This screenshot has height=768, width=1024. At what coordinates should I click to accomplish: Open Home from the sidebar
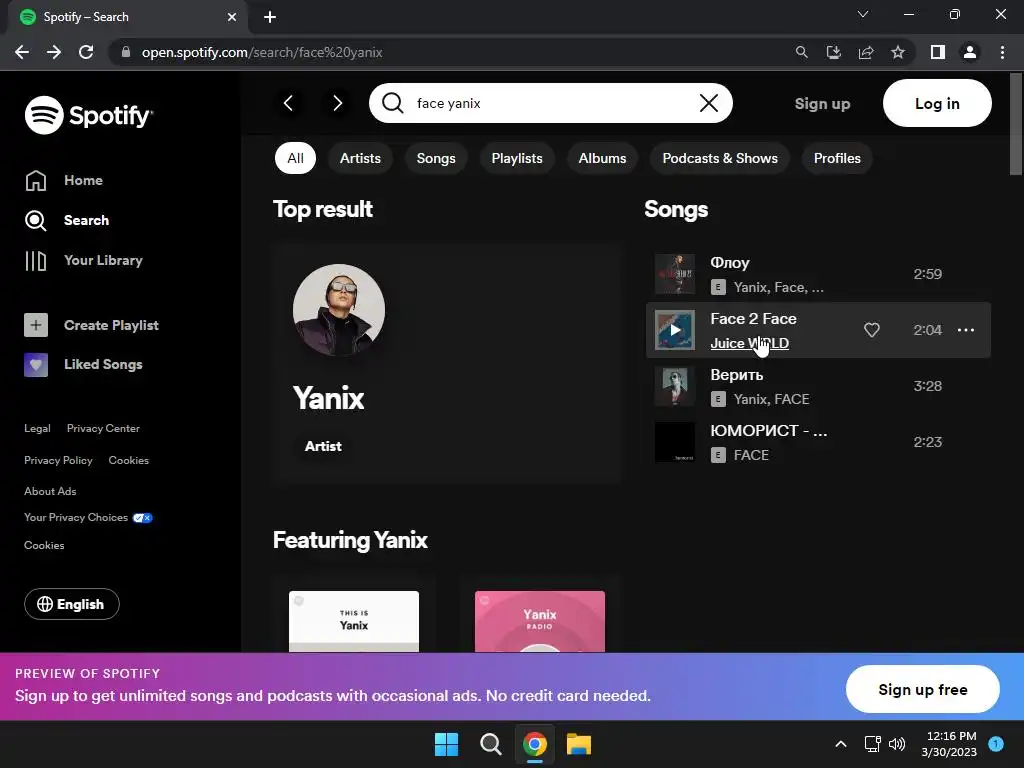point(64,180)
